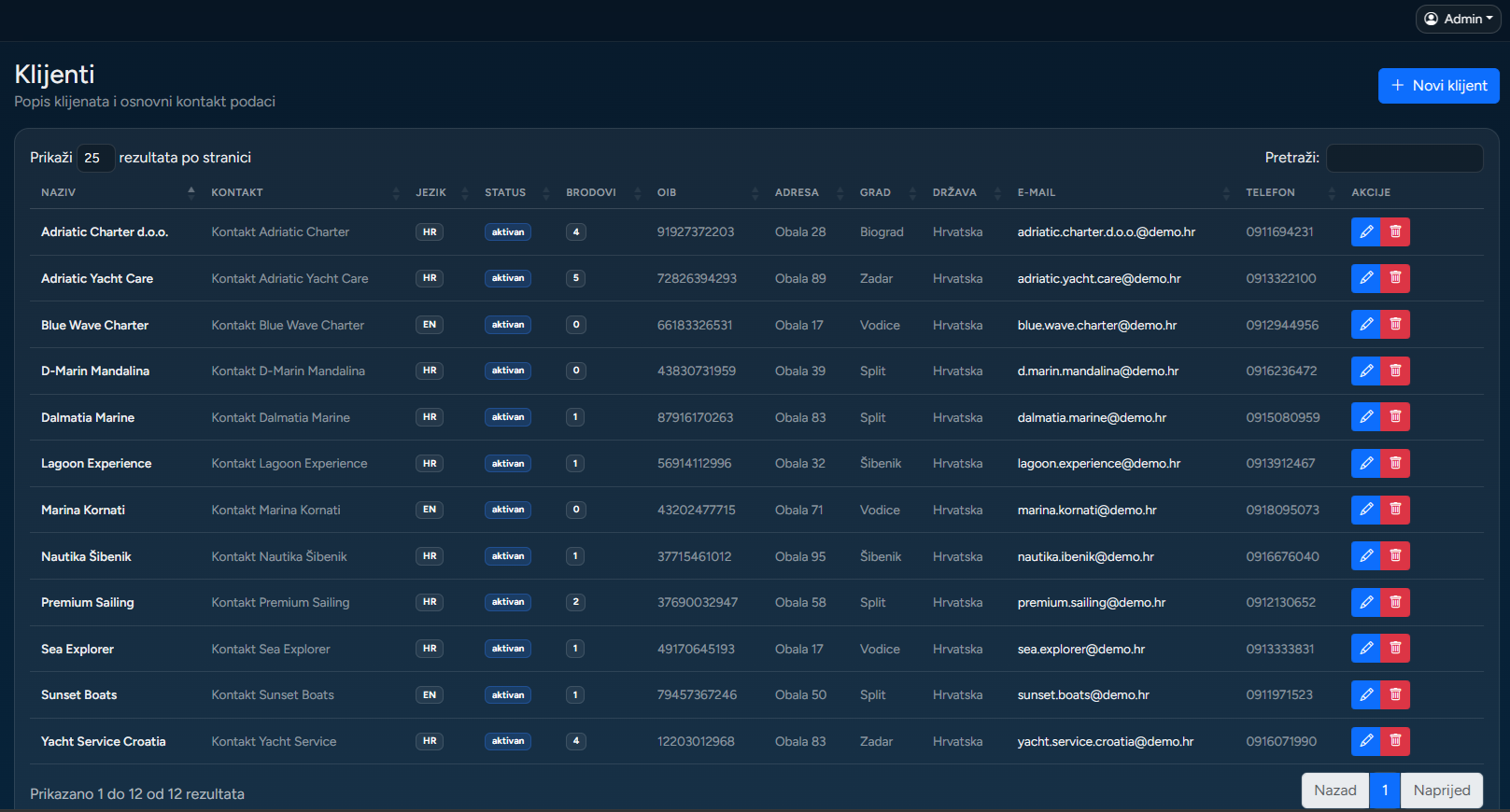The width and height of the screenshot is (1510, 812).
Task: Sort table by Brodovi column
Action: point(602,192)
